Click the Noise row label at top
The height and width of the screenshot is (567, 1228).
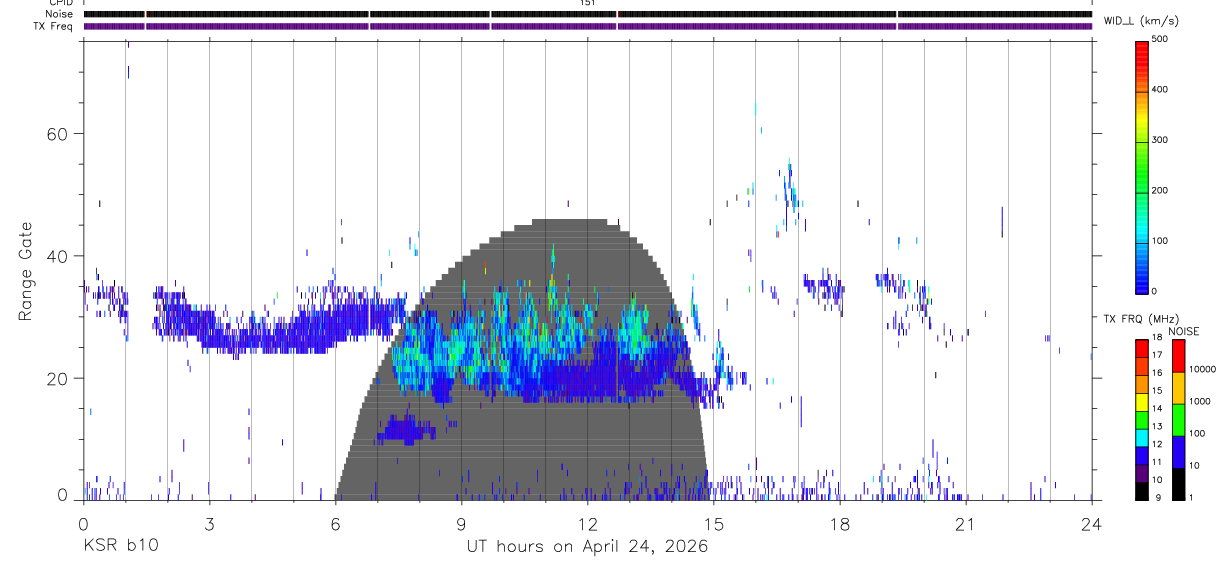pos(61,14)
